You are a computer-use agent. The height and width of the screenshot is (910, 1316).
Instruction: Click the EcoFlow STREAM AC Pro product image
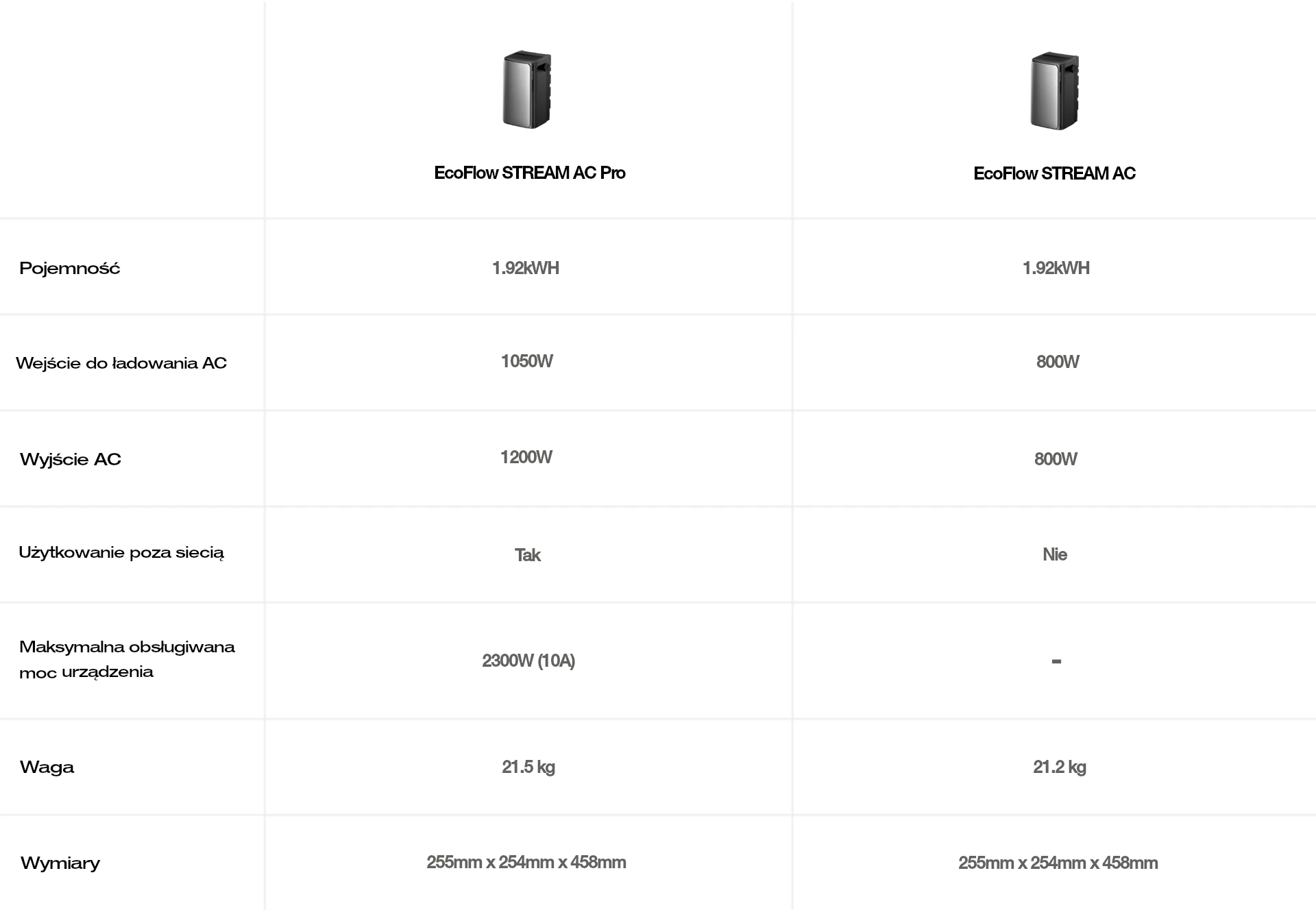pyautogui.click(x=527, y=90)
